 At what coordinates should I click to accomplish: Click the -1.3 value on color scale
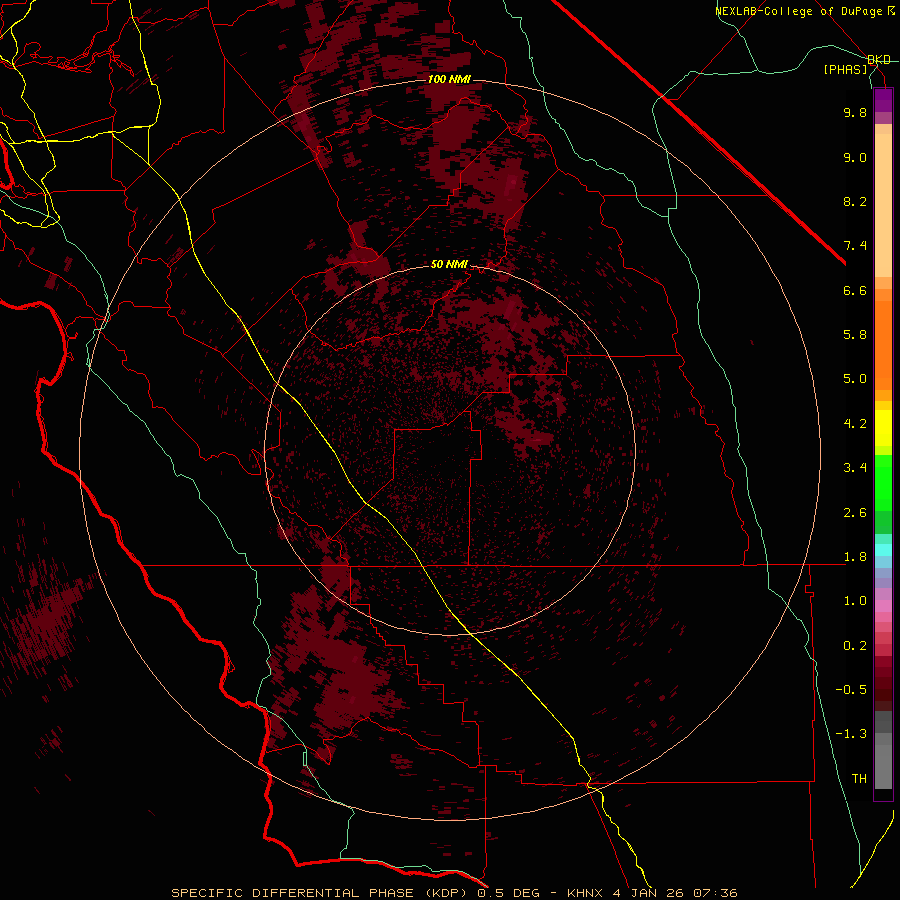pos(851,734)
